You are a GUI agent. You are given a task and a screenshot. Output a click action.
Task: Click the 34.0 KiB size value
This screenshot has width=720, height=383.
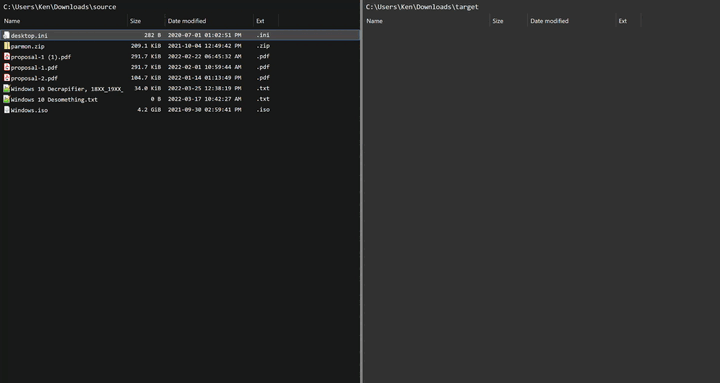click(147, 88)
